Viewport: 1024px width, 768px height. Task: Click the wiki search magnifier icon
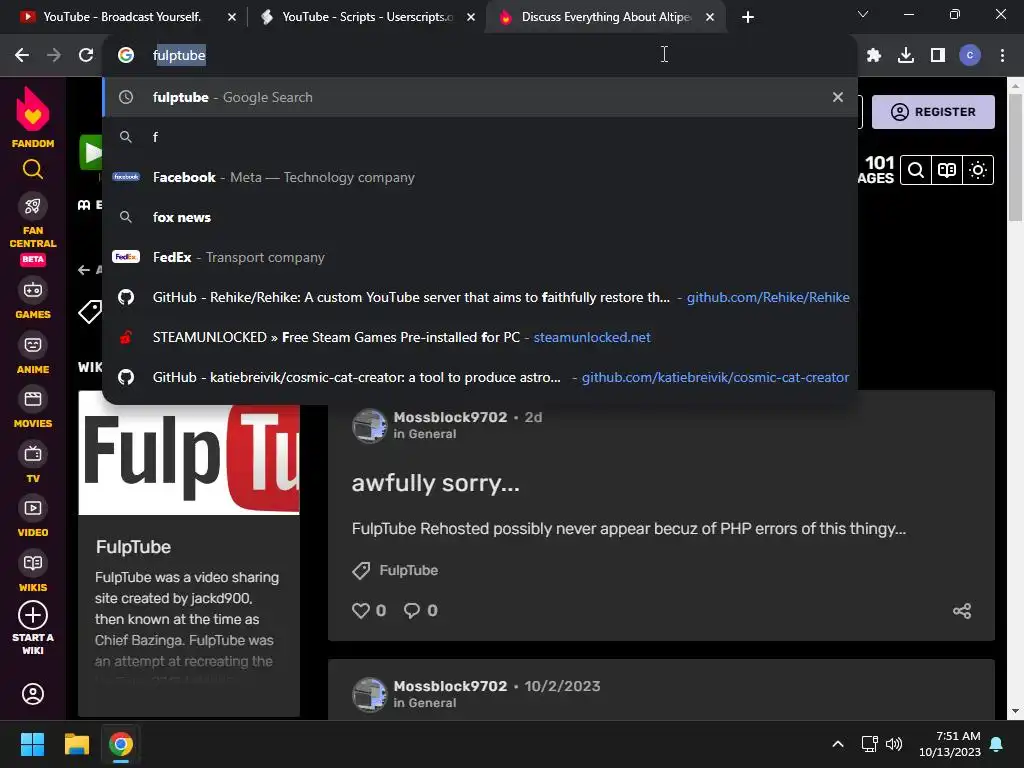(916, 170)
